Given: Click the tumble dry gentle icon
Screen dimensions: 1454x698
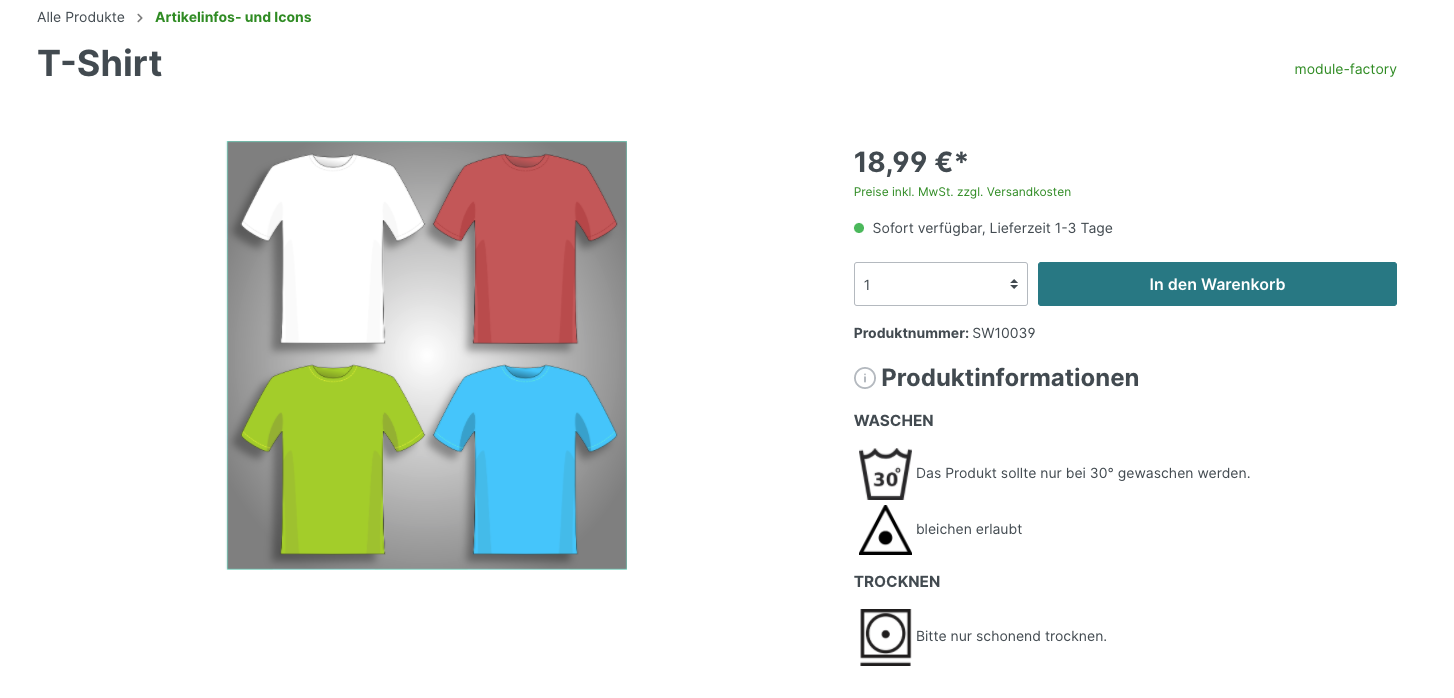Looking at the screenshot, I should pyautogui.click(x=885, y=636).
